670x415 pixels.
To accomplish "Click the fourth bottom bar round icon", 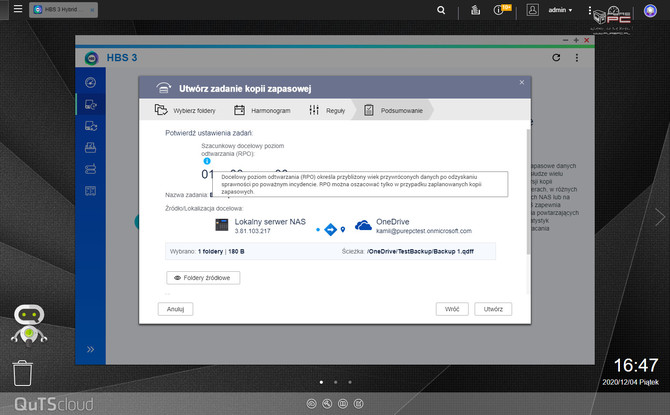I will [x=359, y=403].
